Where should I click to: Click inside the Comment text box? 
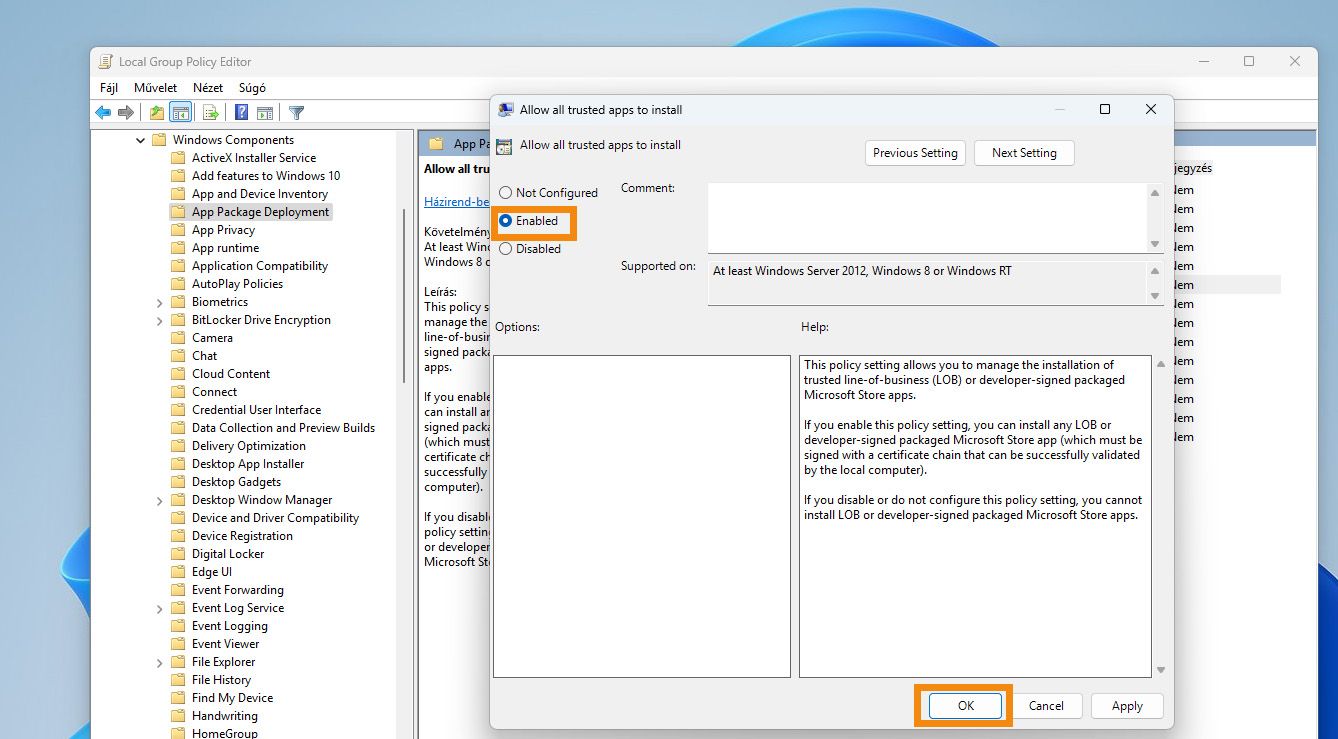tap(927, 218)
